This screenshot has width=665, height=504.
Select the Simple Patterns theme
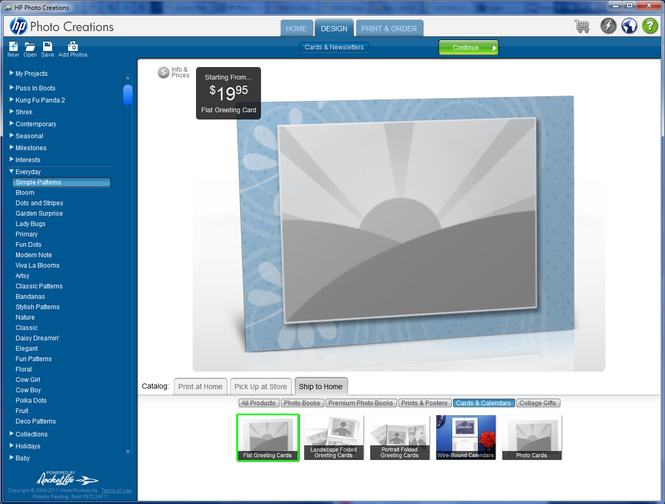click(61, 182)
